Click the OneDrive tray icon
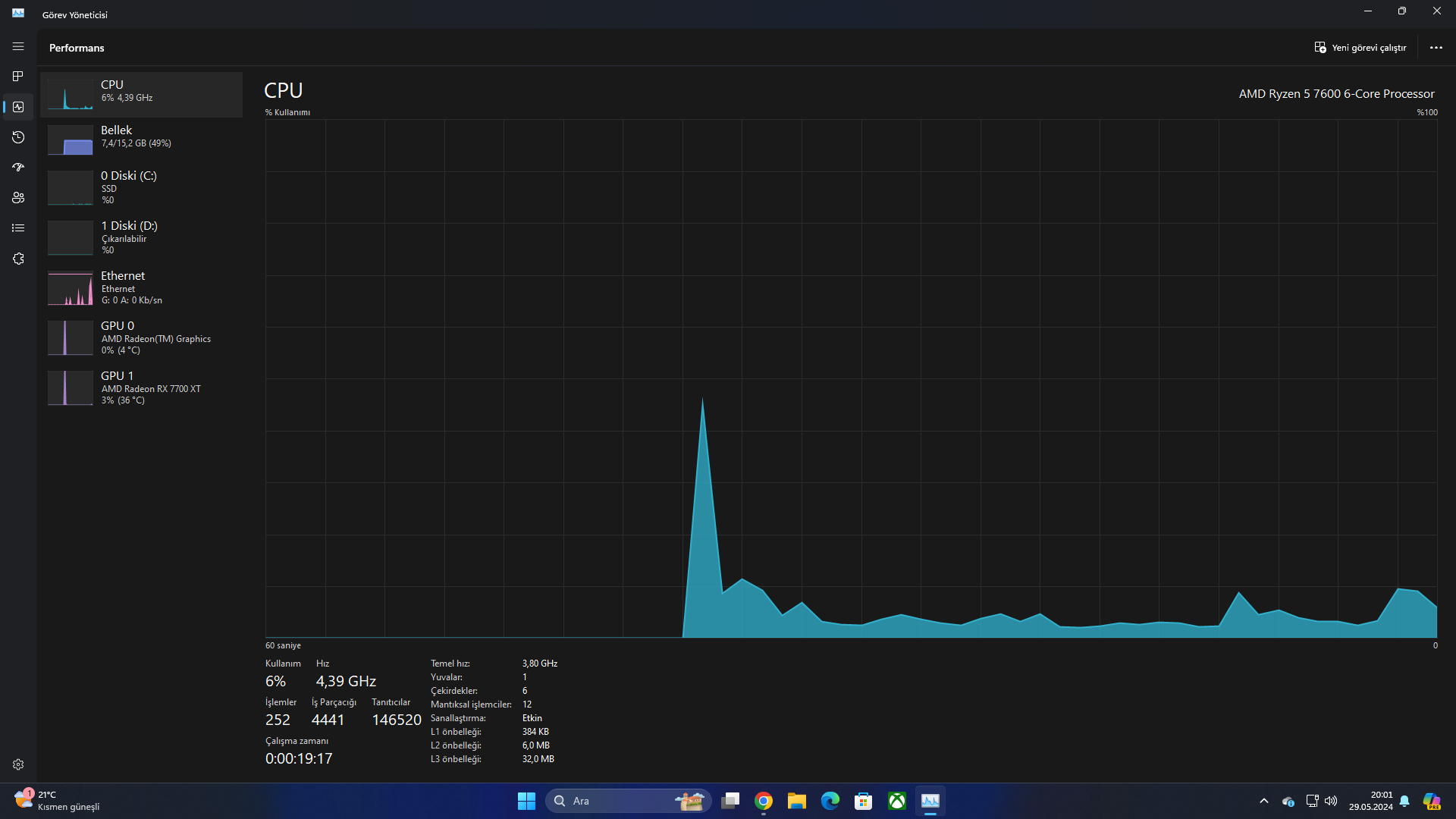Viewport: 1456px width, 819px height. click(1288, 801)
